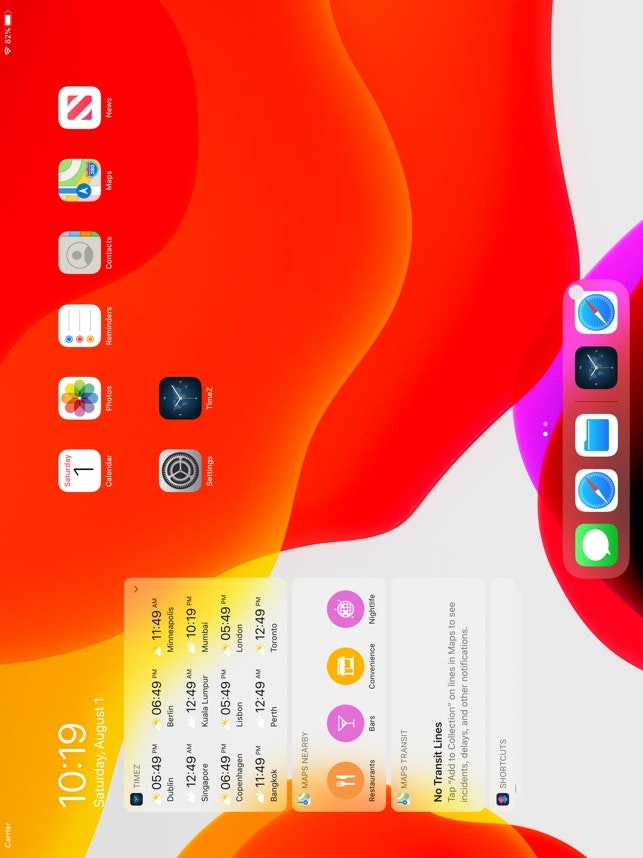Tap the MAPS NEARBY widget title
The width and height of the screenshot is (643, 858).
[304, 760]
